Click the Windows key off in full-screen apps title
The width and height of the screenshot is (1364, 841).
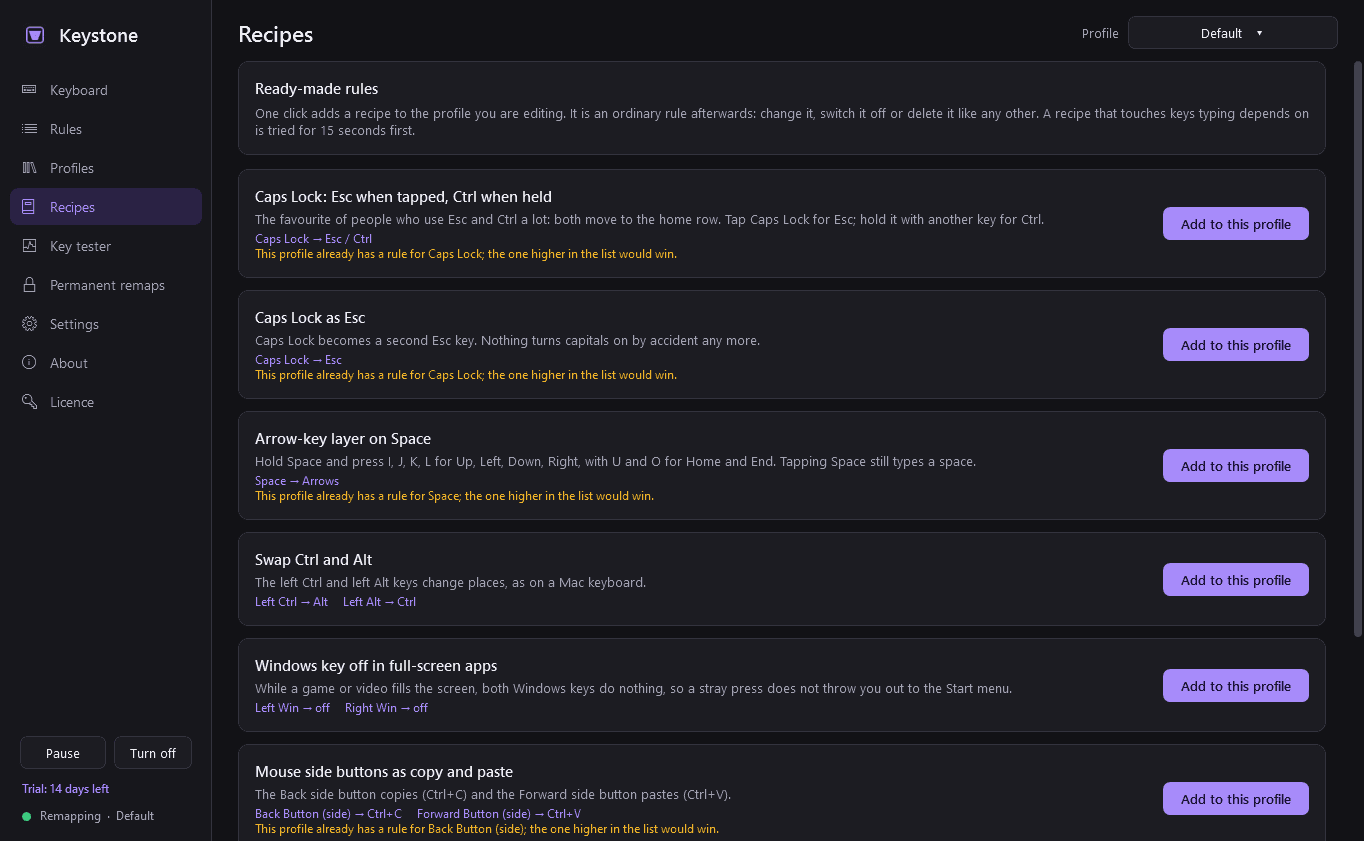click(376, 666)
